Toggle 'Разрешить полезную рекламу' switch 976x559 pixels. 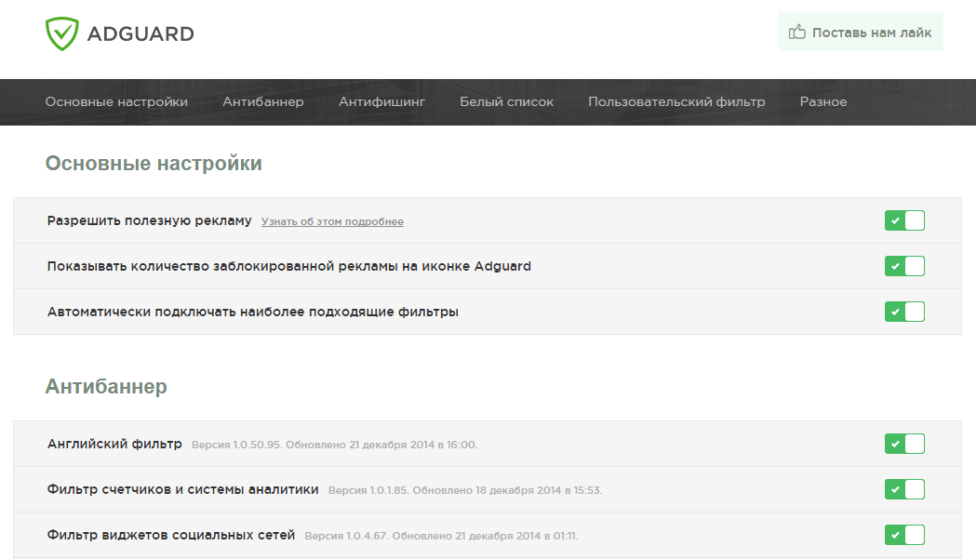904,220
